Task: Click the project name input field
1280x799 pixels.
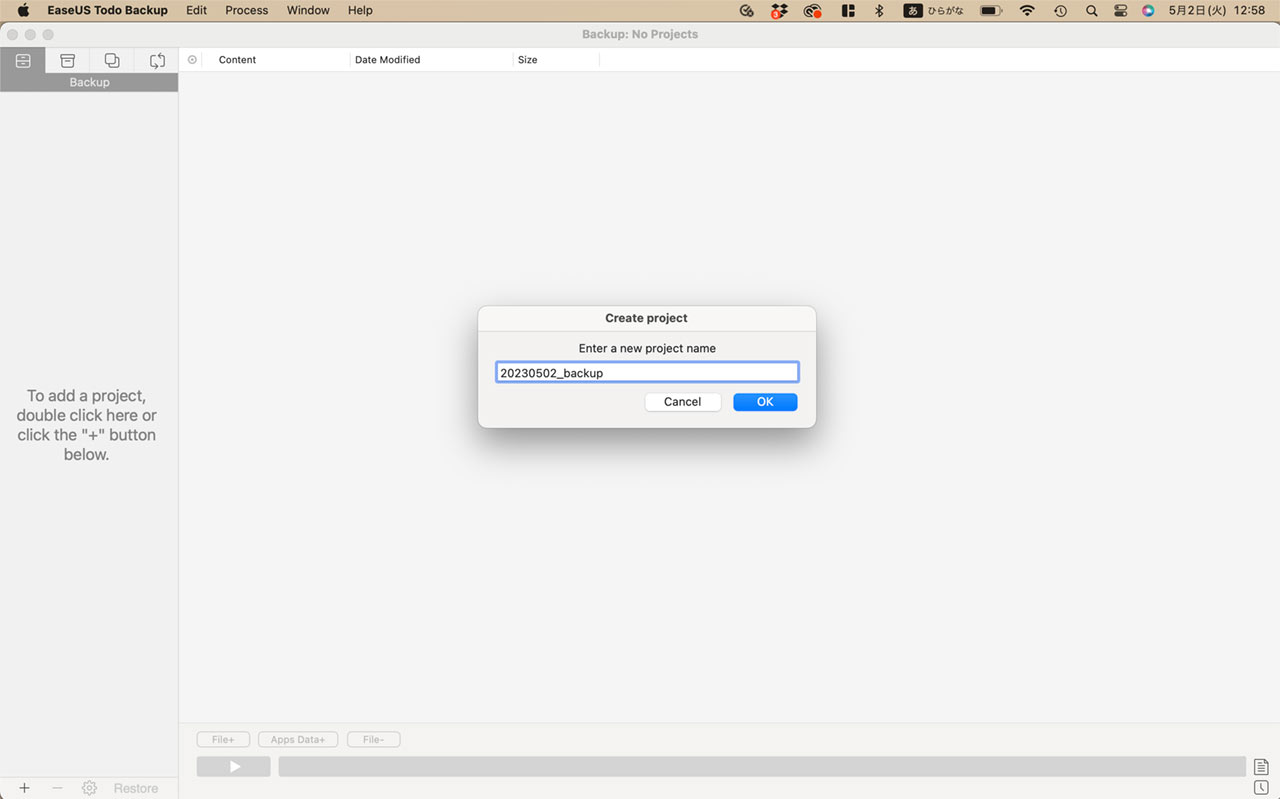Action: point(647,372)
